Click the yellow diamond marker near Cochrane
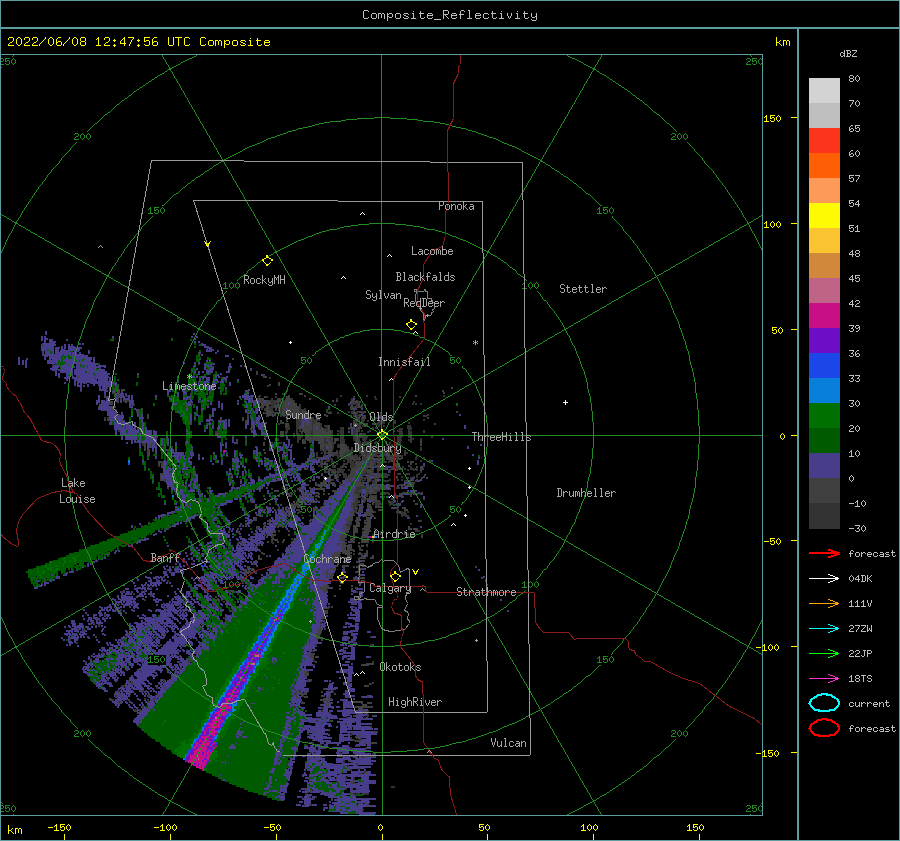Screen dimensions: 900x841 click(x=343, y=577)
